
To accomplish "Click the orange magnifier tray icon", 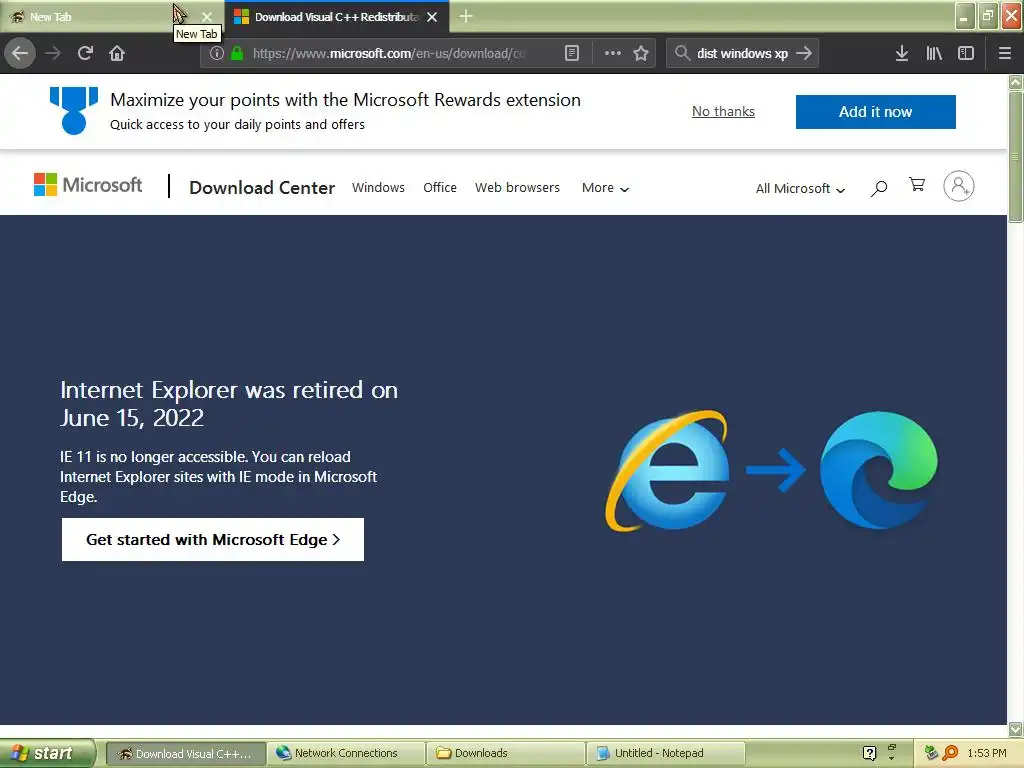I will pyautogui.click(x=950, y=753).
